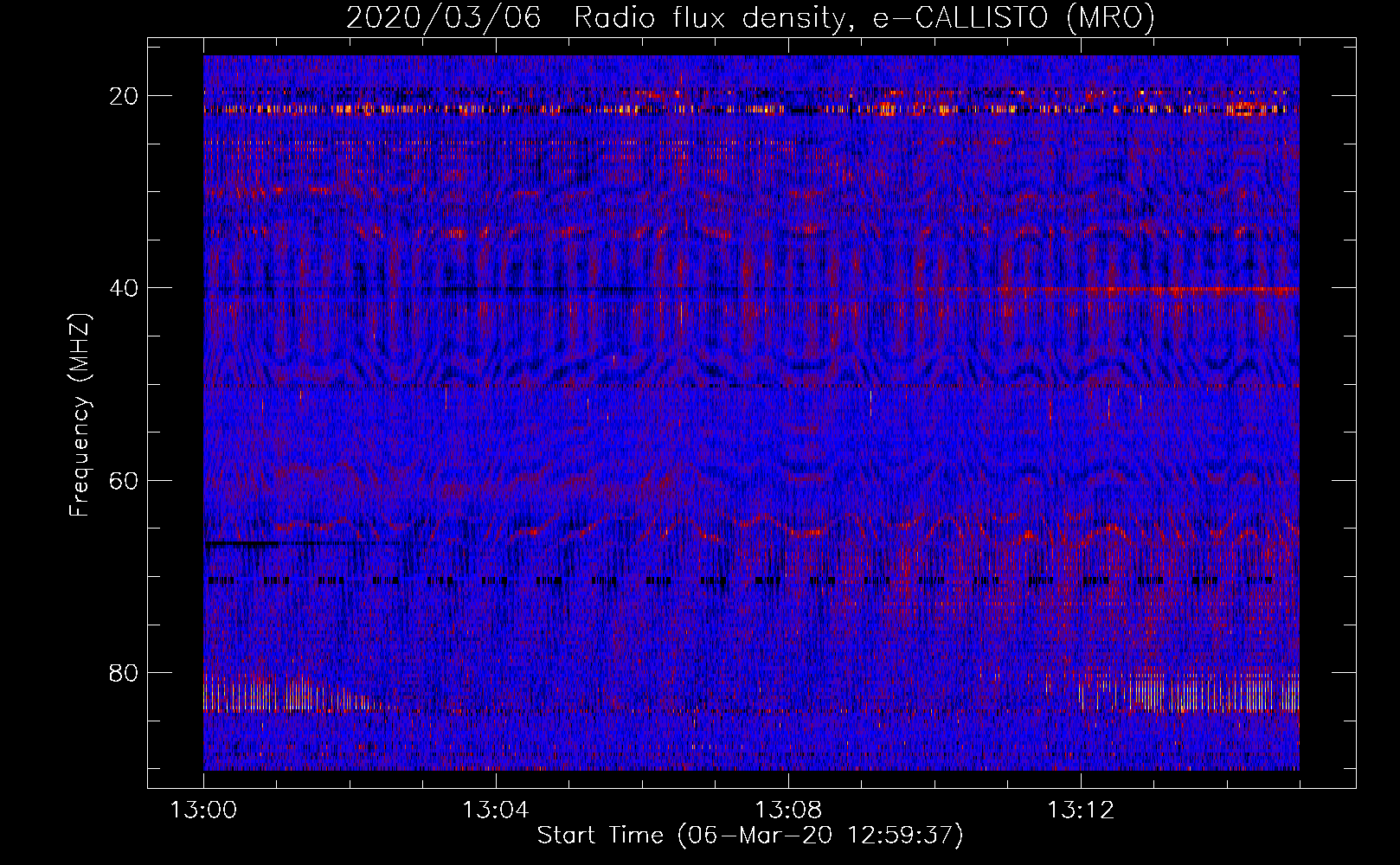
Task: Click the '13:04' time tick label
Action: (495, 811)
